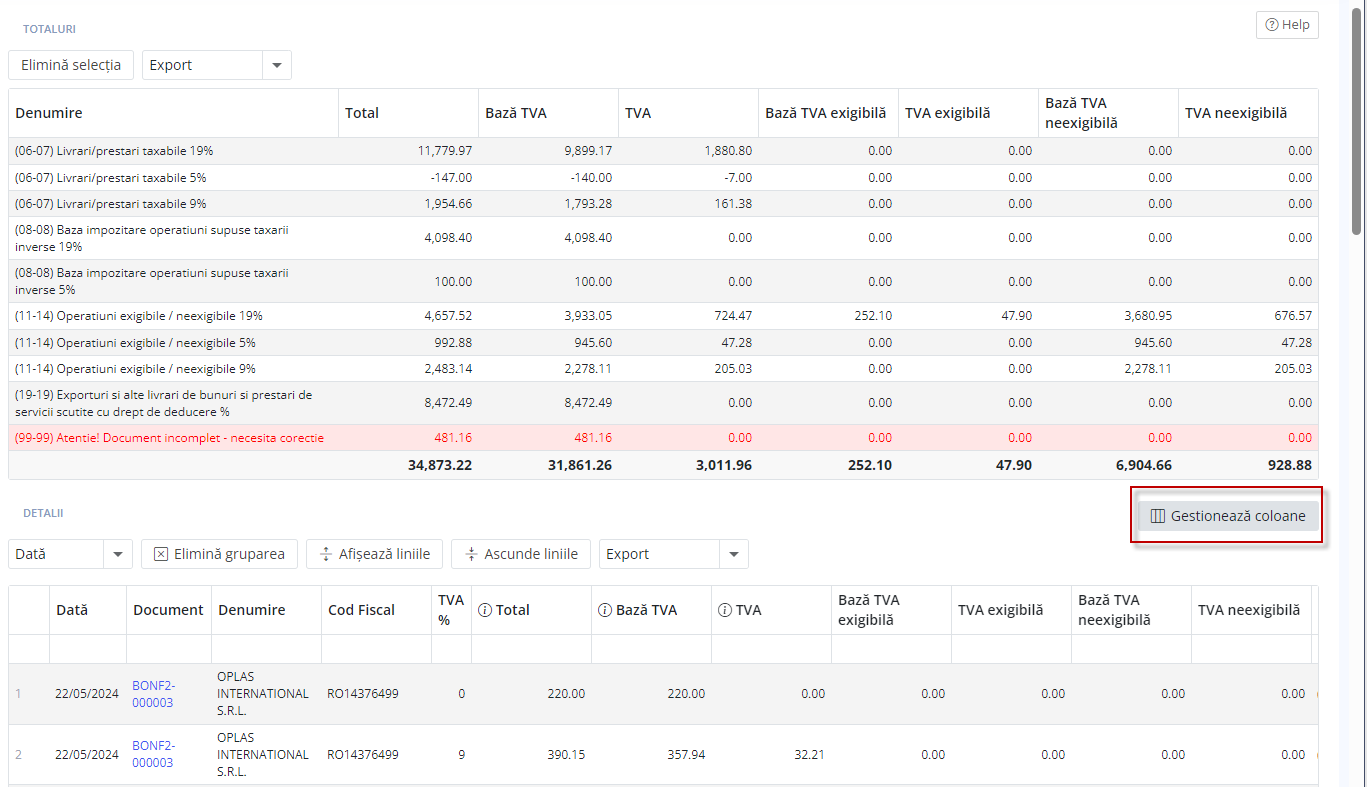This screenshot has width=1367, height=787.
Task: Sort by Denumire header in totals table
Action: pyautogui.click(x=49, y=113)
